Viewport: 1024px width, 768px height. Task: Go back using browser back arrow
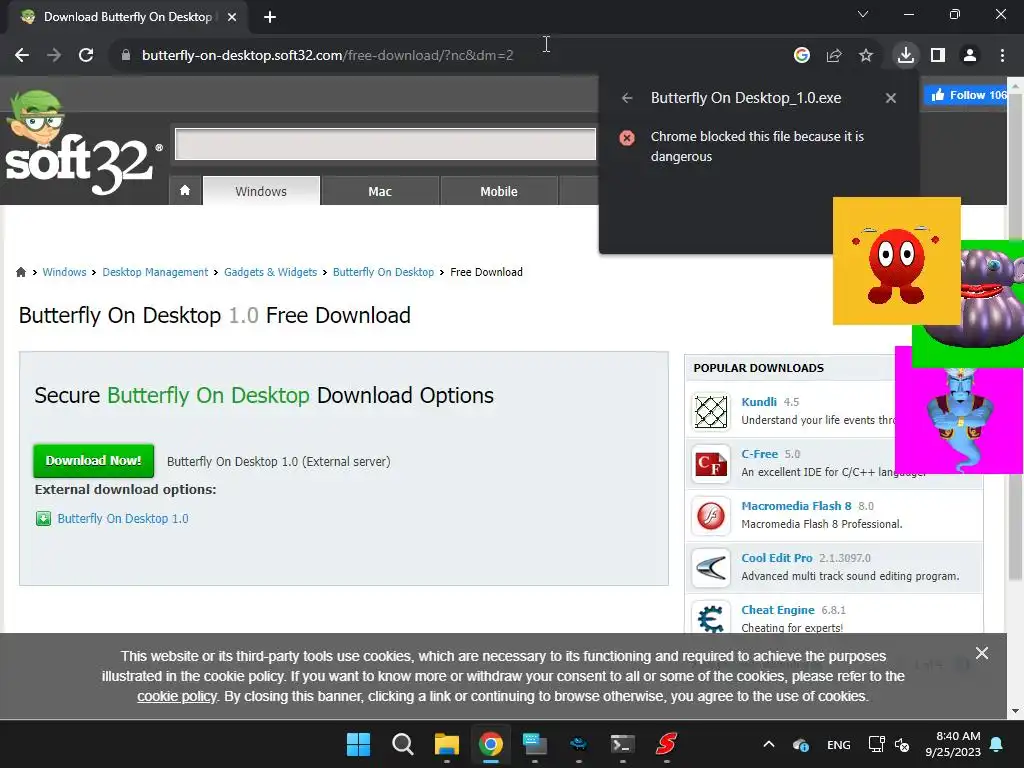coord(22,56)
